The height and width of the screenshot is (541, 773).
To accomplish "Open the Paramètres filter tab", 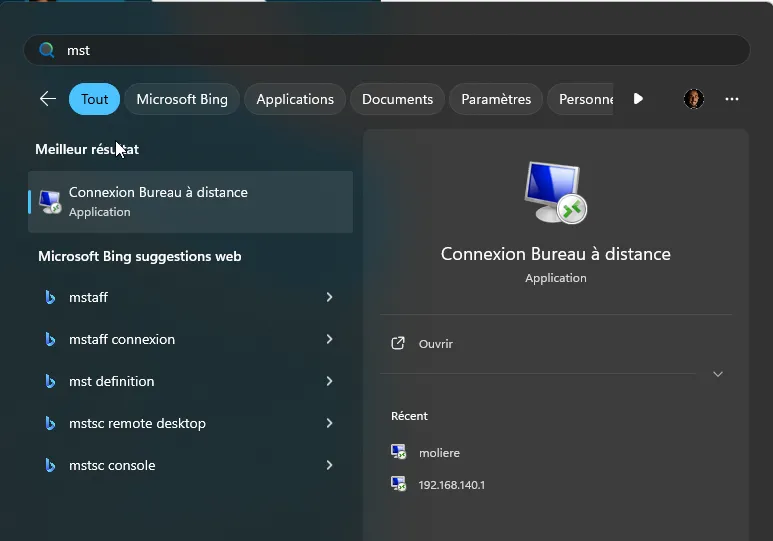I will click(x=496, y=99).
